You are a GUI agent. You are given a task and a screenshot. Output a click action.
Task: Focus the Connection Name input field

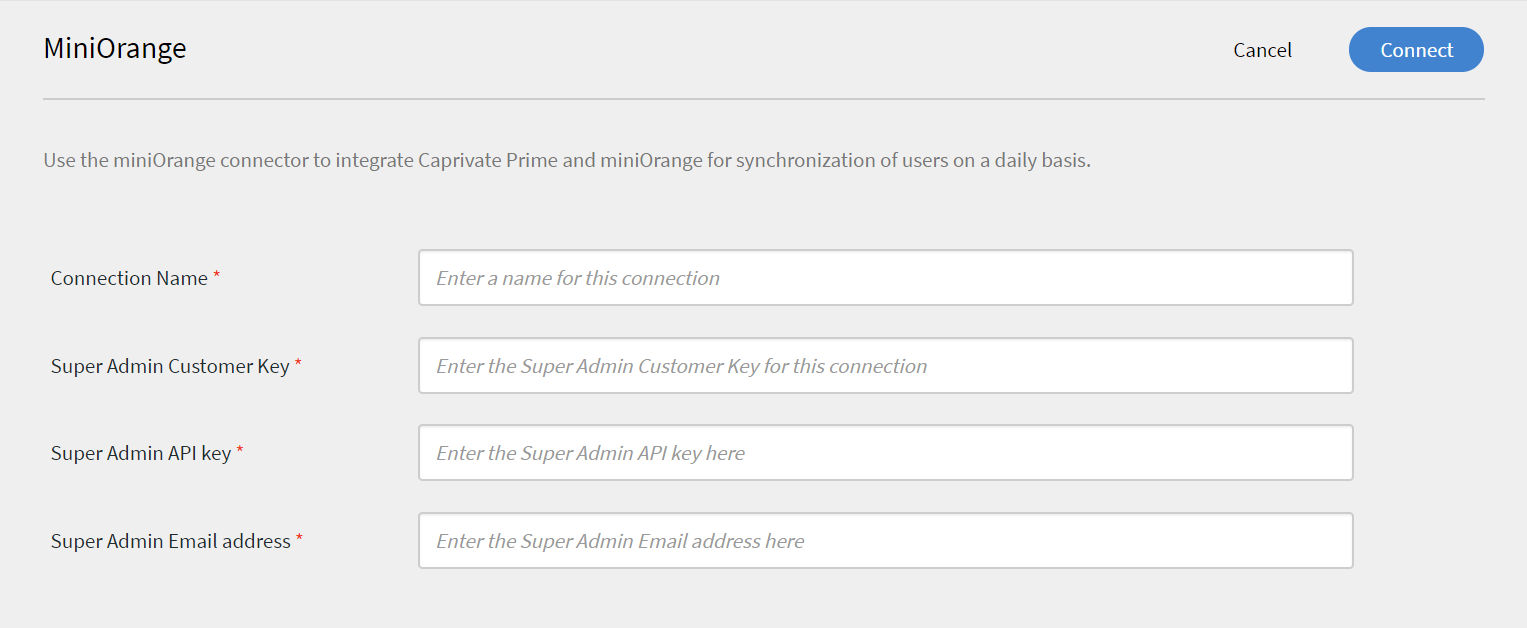(886, 278)
